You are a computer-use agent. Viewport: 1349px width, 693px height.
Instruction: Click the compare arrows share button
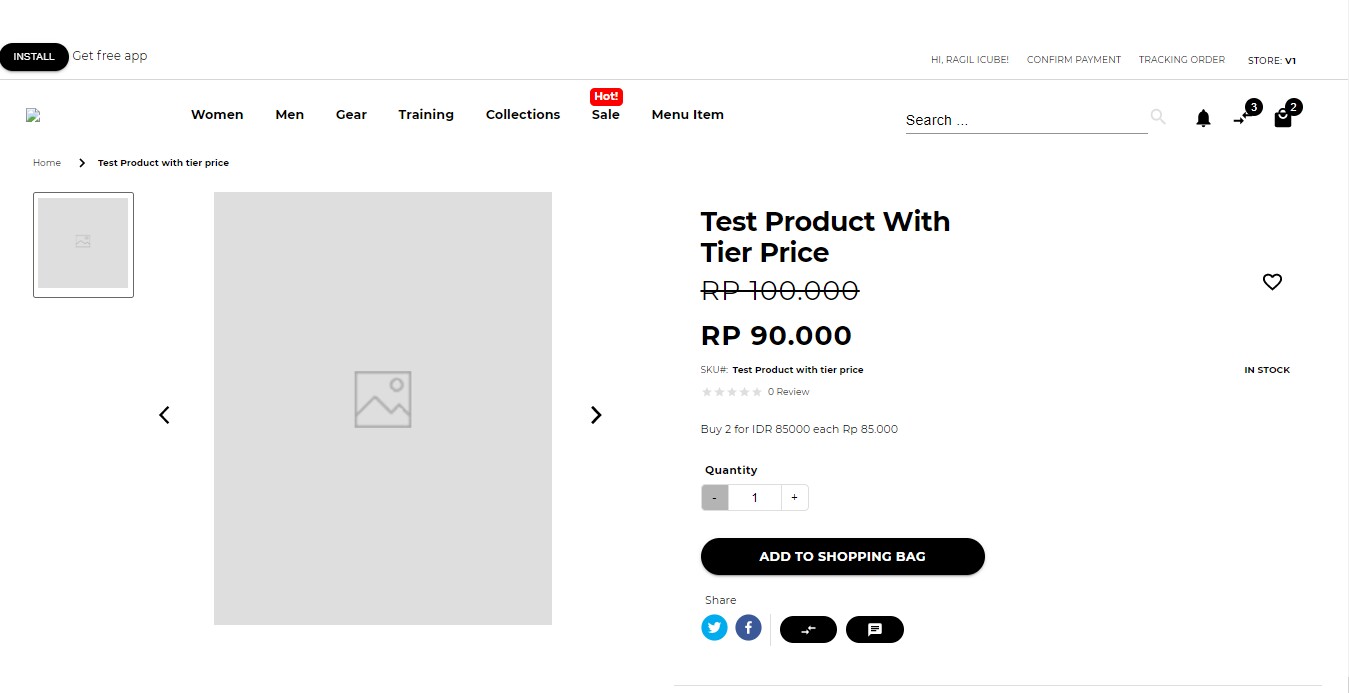click(x=808, y=629)
